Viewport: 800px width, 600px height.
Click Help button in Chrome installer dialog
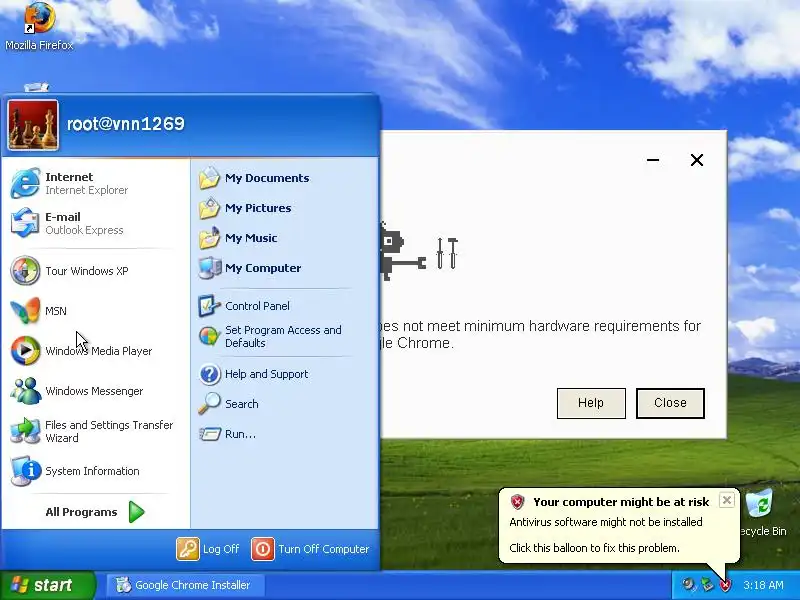[x=591, y=403]
